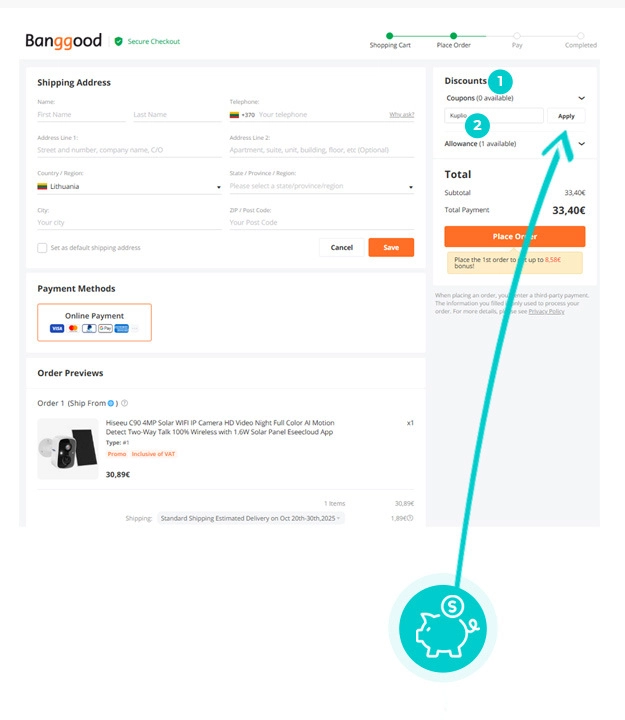Open the Privacy Policy link
The height and width of the screenshot is (720, 625).
[546, 311]
